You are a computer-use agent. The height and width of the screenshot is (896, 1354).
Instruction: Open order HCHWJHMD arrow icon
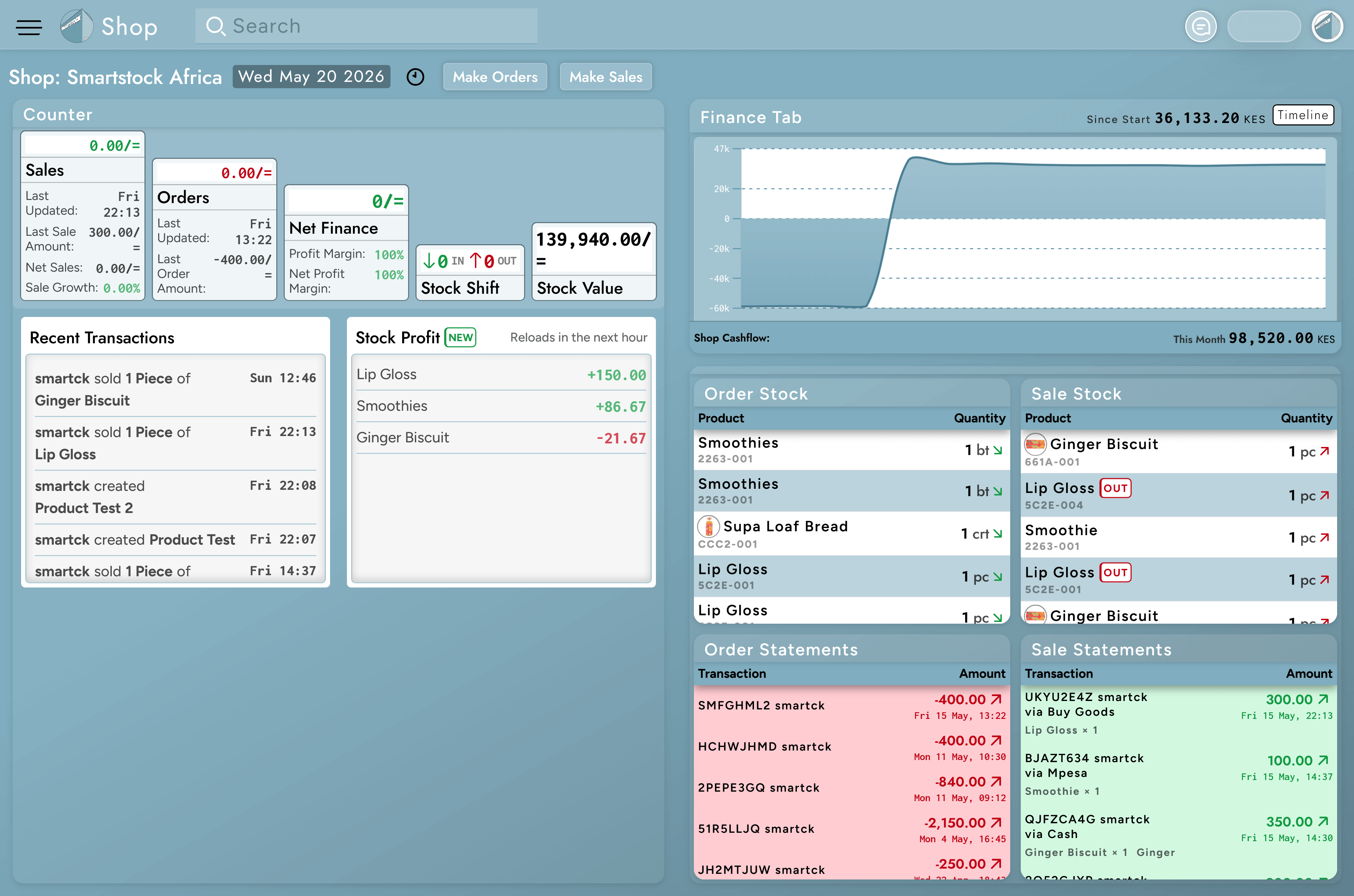(x=996, y=741)
